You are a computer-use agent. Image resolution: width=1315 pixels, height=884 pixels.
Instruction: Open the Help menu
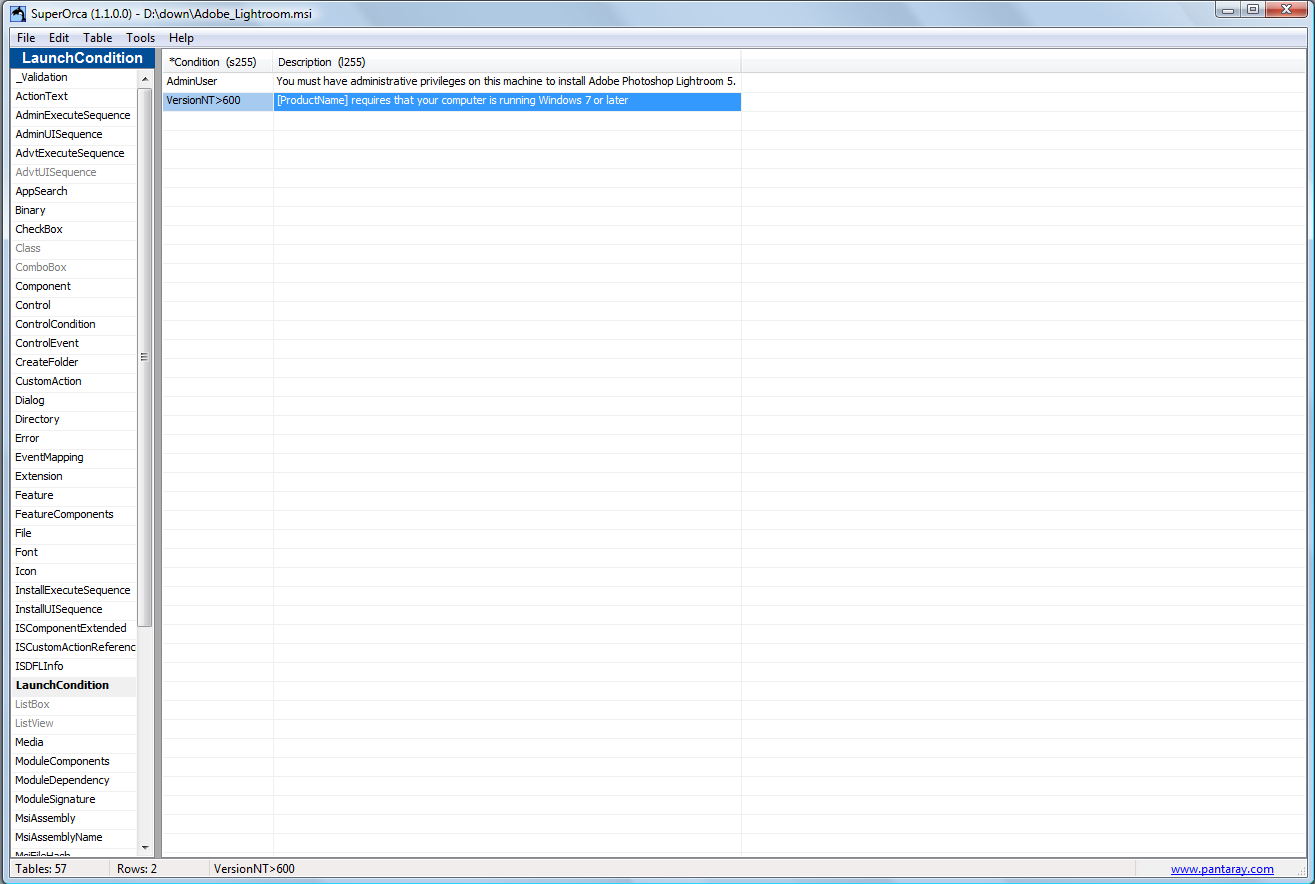[x=182, y=38]
